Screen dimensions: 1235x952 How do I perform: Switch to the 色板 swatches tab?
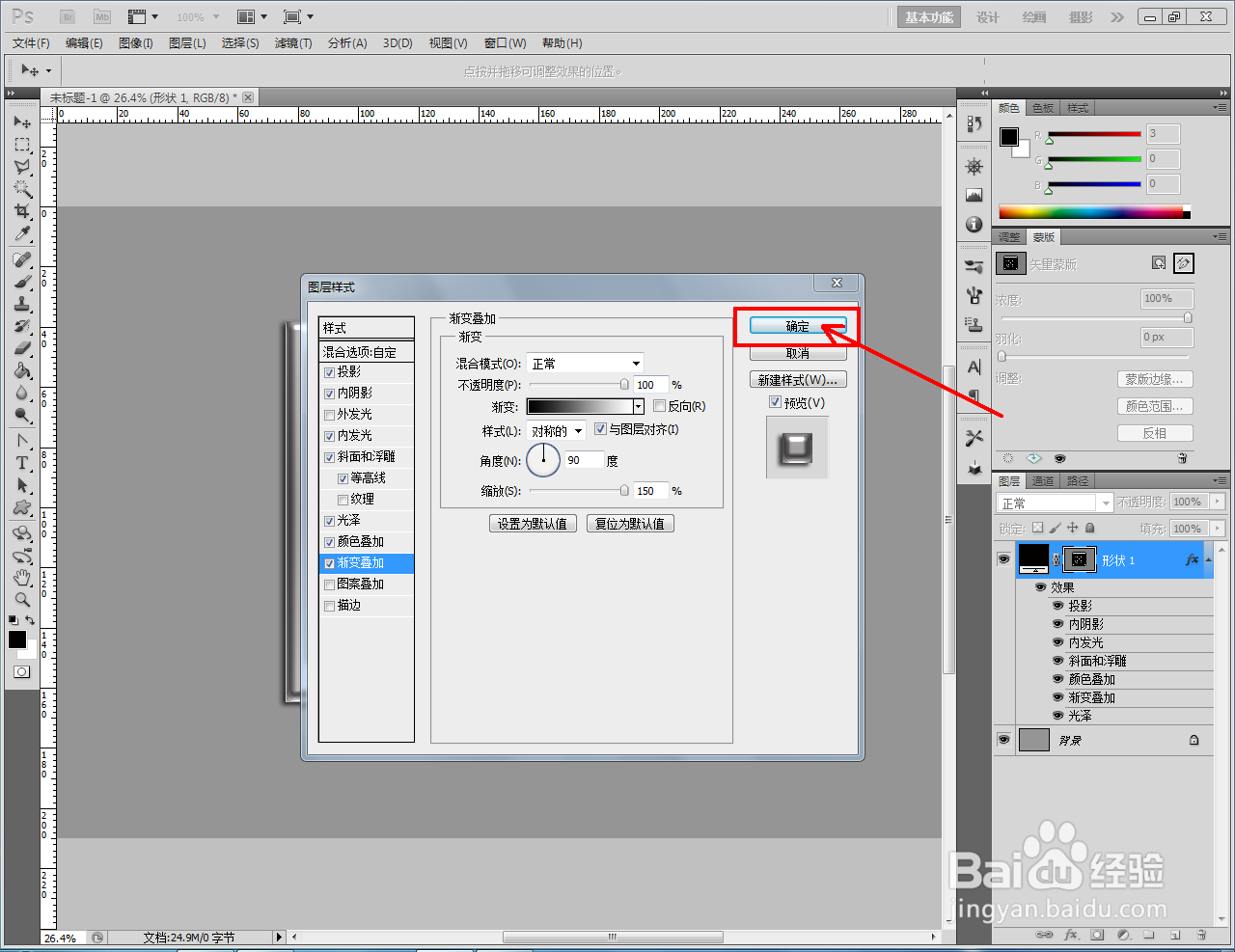point(1043,108)
